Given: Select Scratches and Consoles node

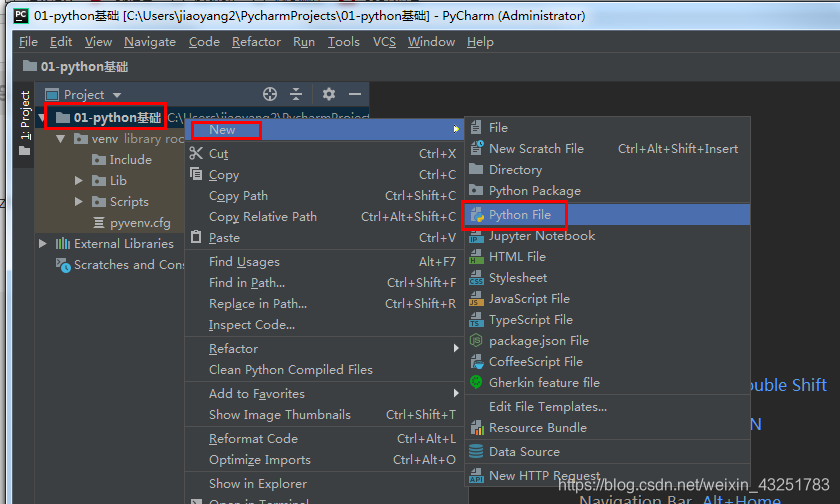Looking at the screenshot, I should [129, 265].
